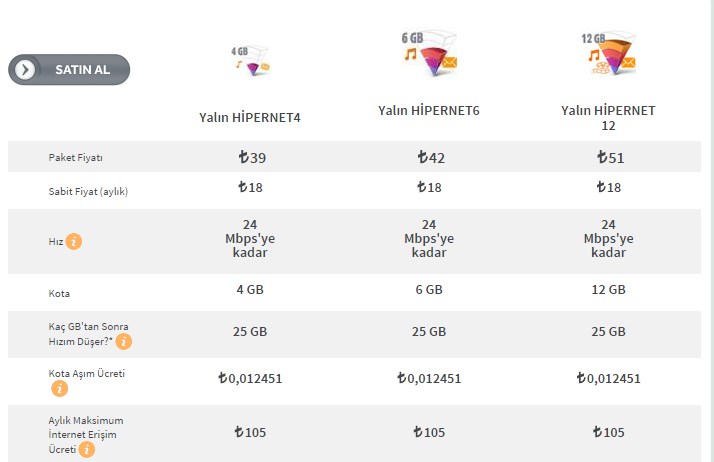Click the Kota row label
The height and width of the screenshot is (462, 714).
coord(59,294)
